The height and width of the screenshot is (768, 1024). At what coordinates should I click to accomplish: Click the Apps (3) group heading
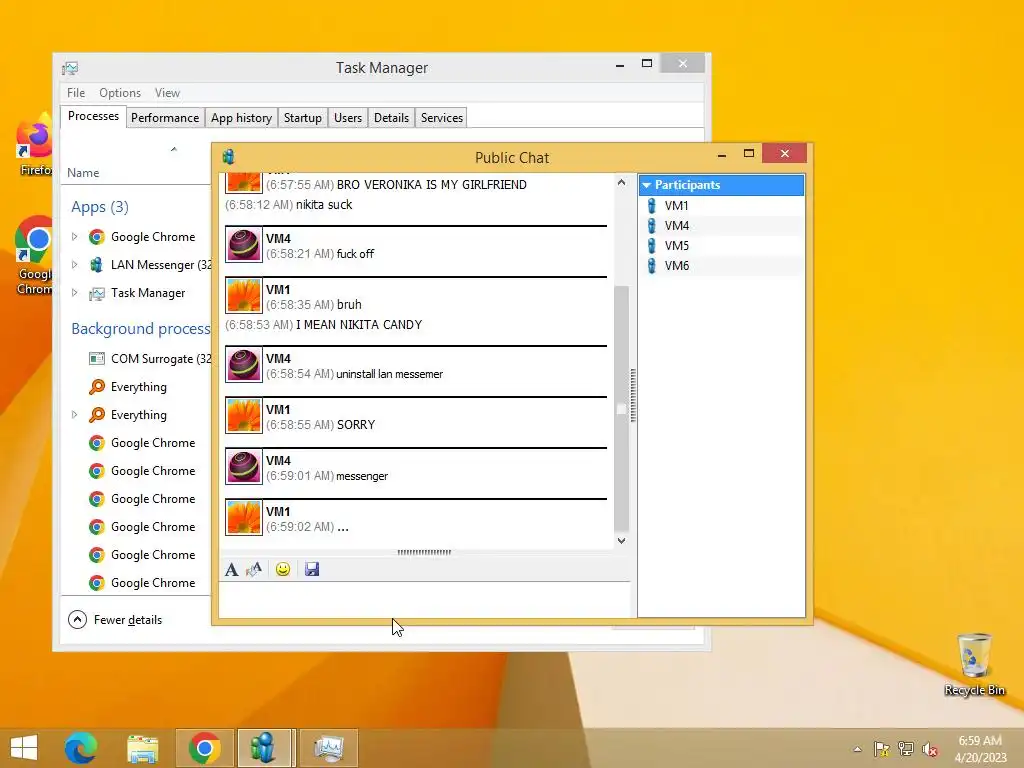coord(100,207)
